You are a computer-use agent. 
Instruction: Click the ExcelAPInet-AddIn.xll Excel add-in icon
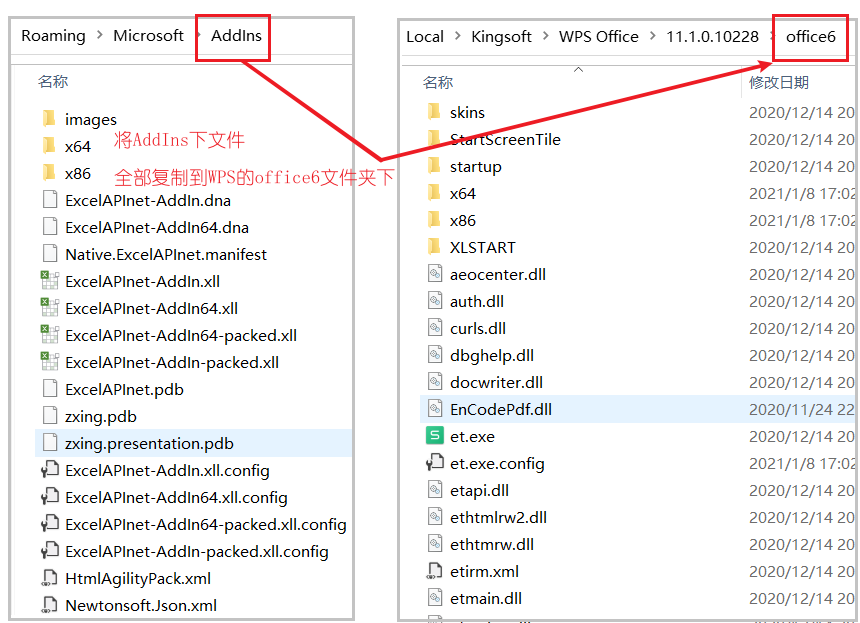(49, 281)
